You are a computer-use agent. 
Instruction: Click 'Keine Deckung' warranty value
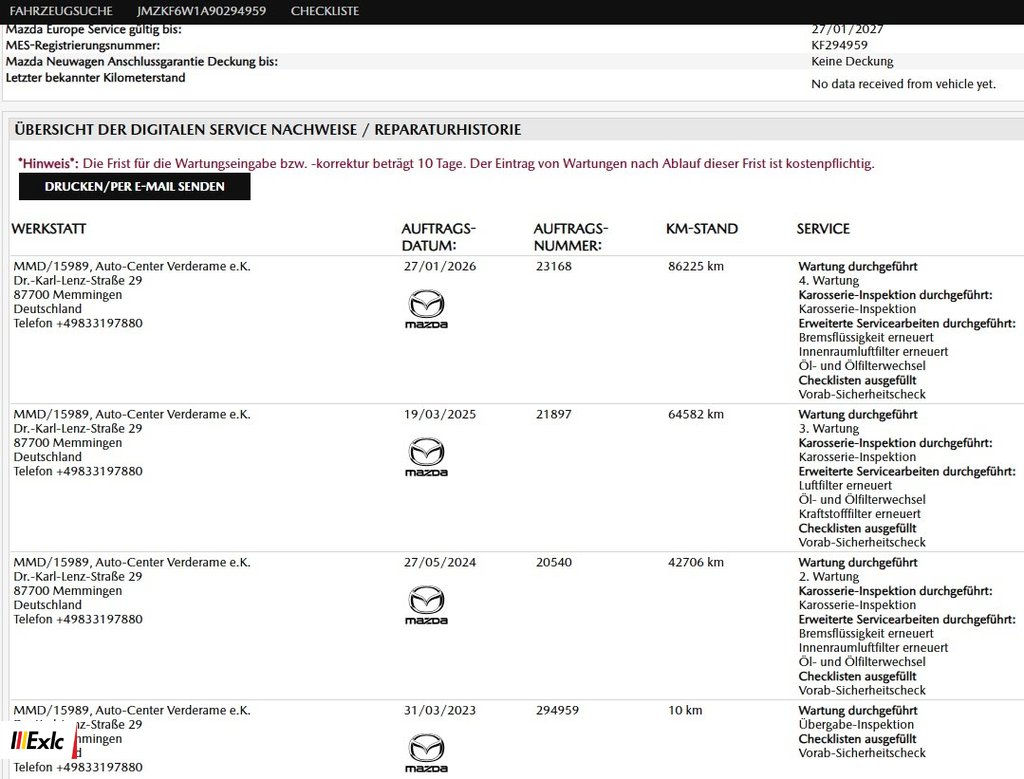click(852, 61)
